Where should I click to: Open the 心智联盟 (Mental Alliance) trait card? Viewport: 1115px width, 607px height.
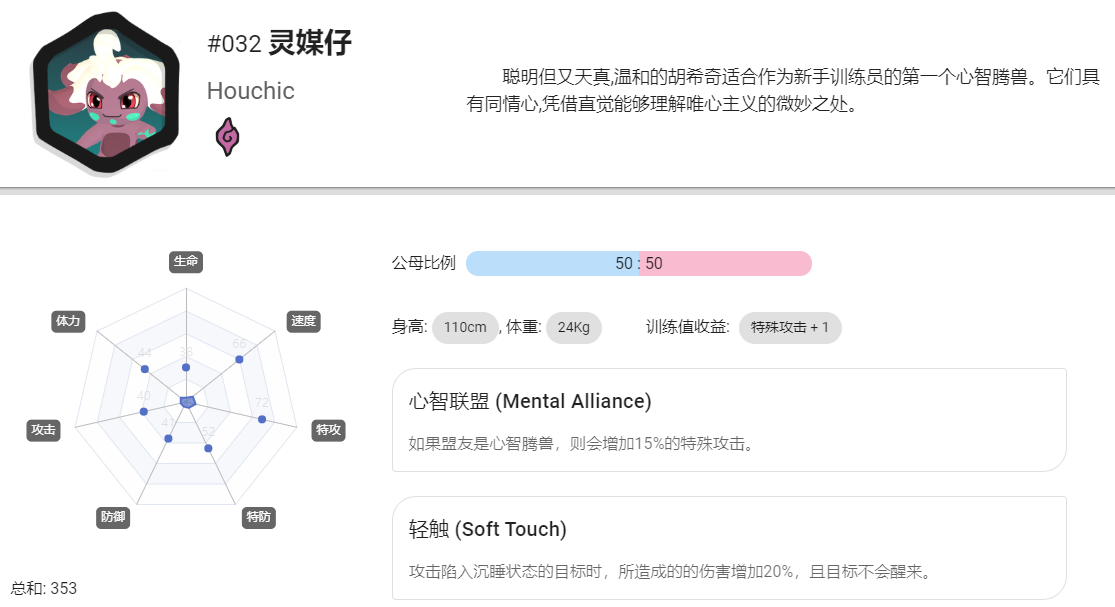coord(730,420)
